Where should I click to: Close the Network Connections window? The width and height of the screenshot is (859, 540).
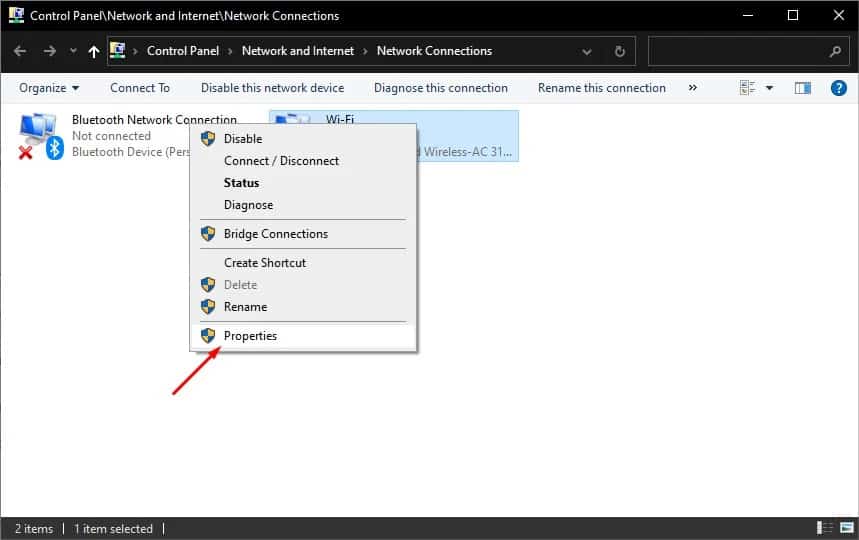(x=838, y=15)
